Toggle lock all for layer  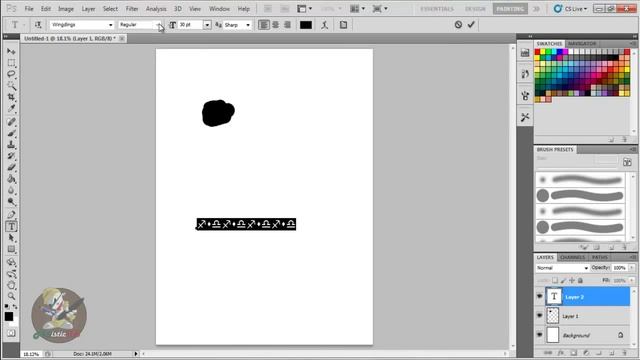580,280
